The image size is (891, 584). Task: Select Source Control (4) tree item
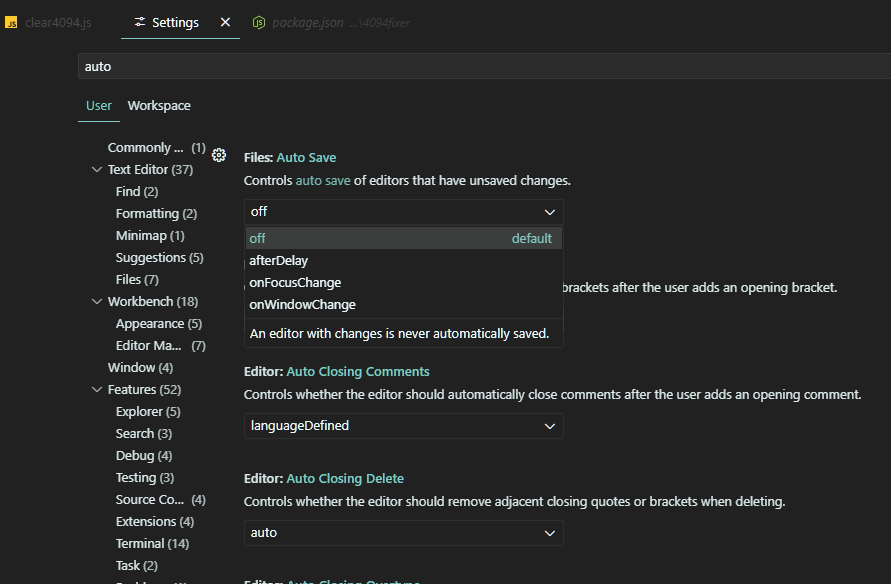(161, 500)
